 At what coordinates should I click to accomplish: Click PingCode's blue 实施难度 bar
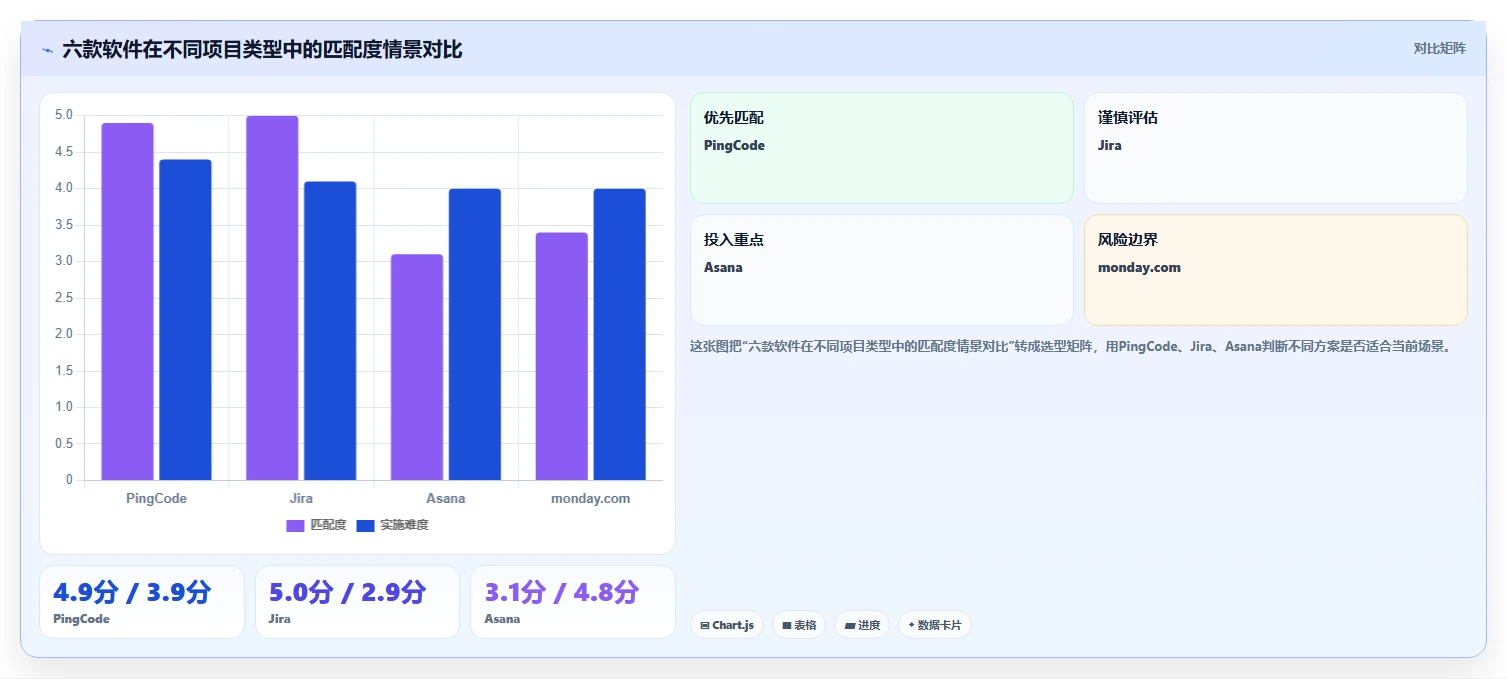point(185,320)
